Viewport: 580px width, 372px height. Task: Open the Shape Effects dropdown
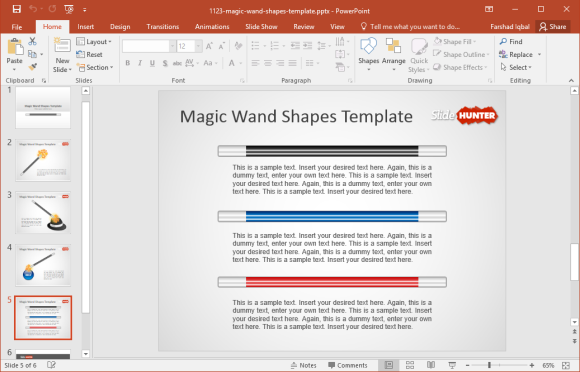click(460, 67)
